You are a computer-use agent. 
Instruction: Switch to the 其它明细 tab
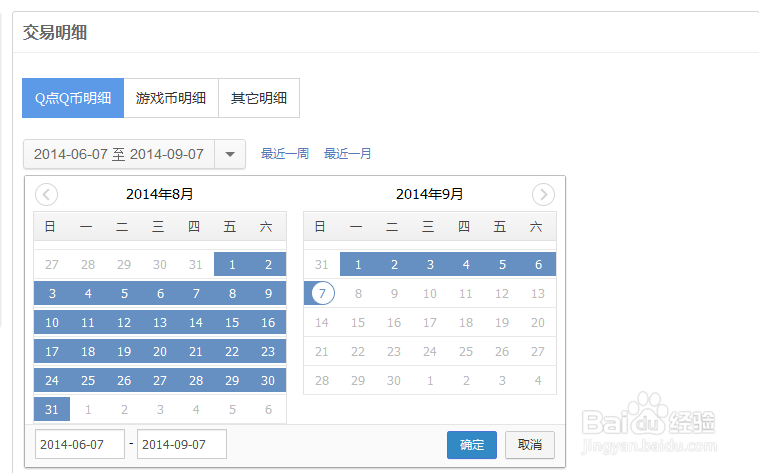pos(259,98)
